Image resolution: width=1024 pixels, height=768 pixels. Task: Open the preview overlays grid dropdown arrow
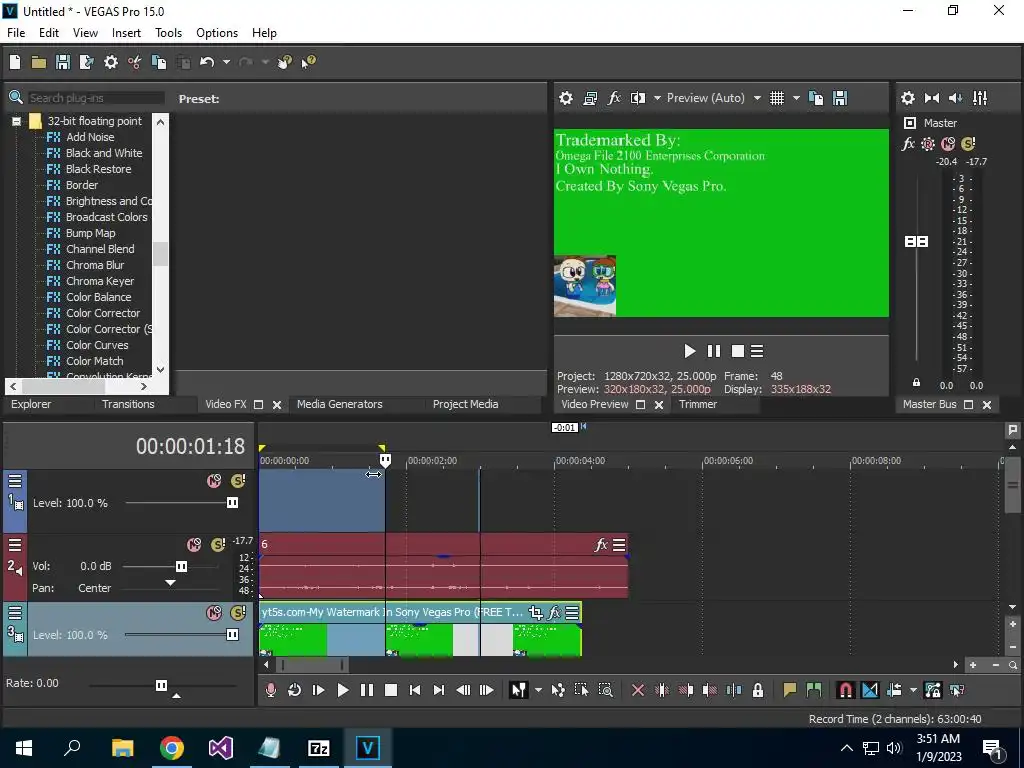pyautogui.click(x=796, y=98)
